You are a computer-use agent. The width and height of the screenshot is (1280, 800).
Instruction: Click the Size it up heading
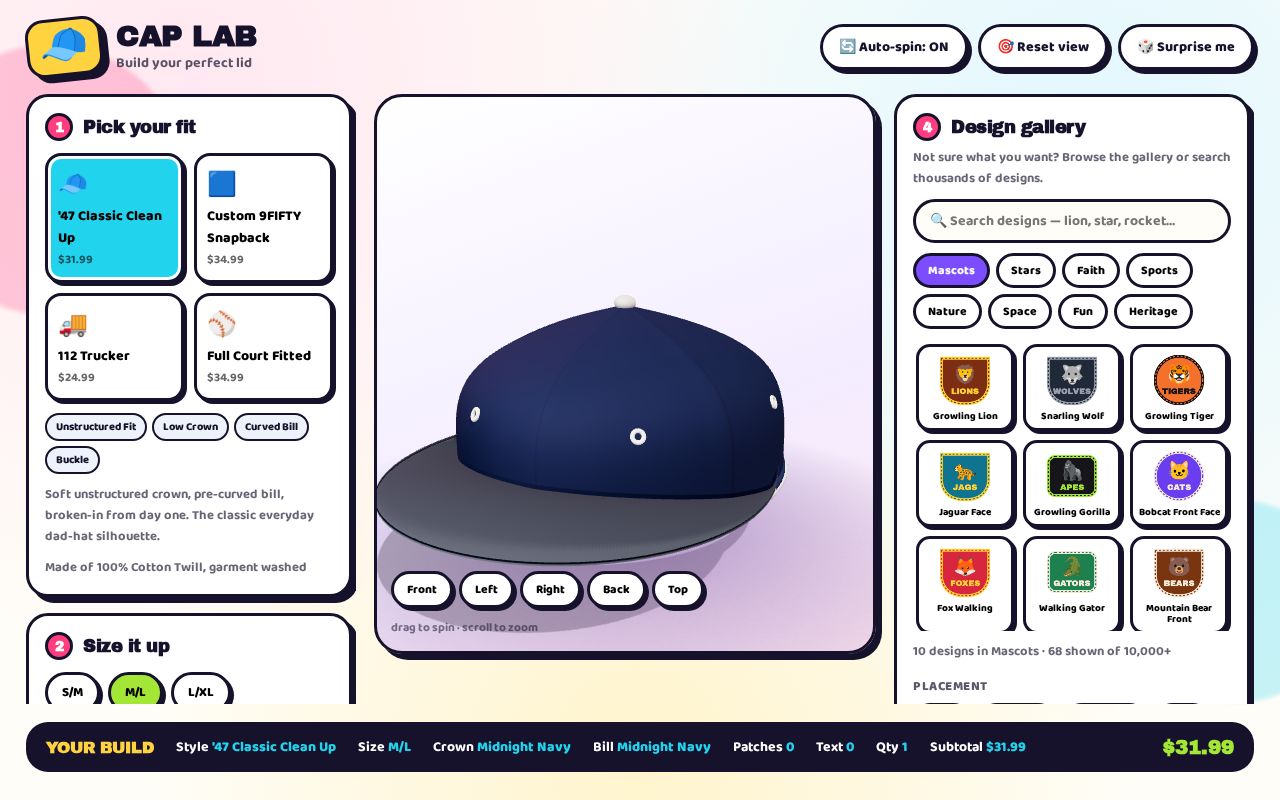(126, 646)
